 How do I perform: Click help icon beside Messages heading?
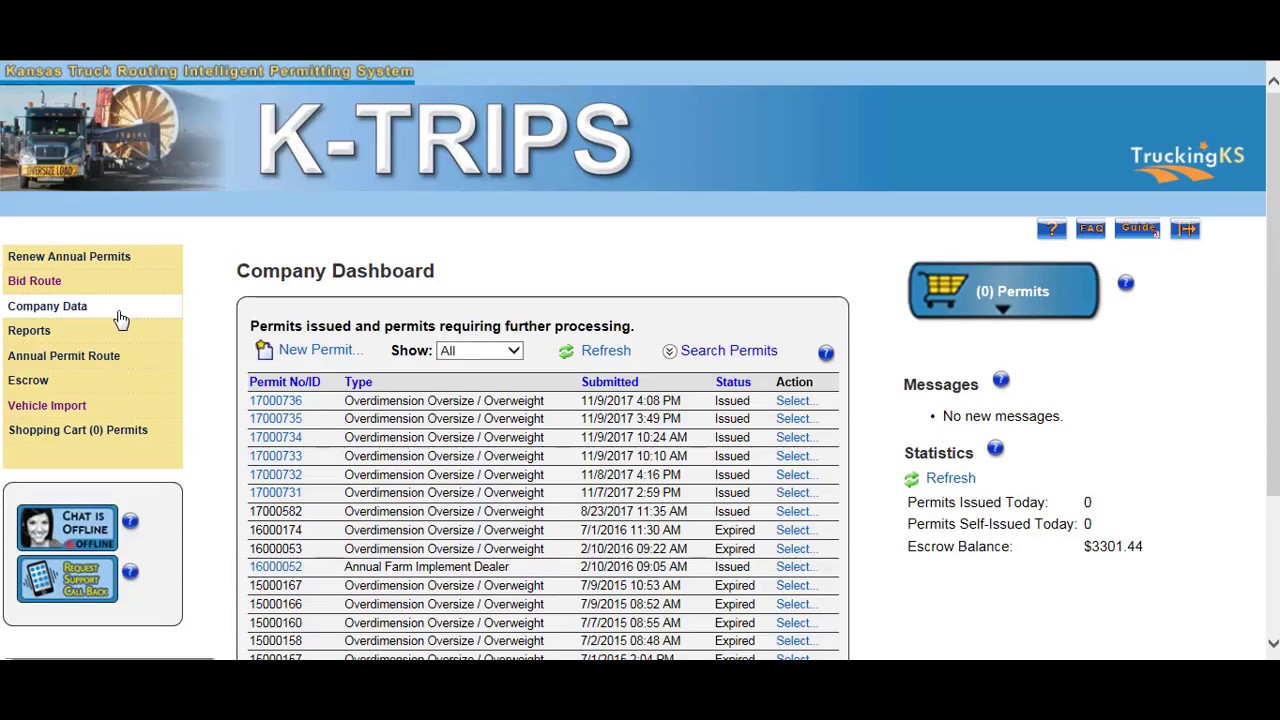click(1001, 380)
